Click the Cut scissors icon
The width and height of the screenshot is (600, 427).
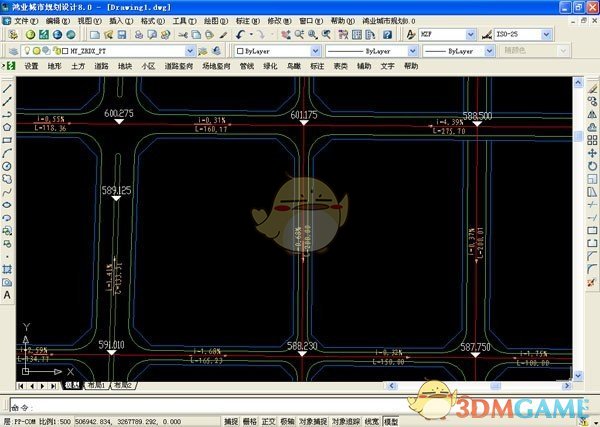(x=183, y=35)
